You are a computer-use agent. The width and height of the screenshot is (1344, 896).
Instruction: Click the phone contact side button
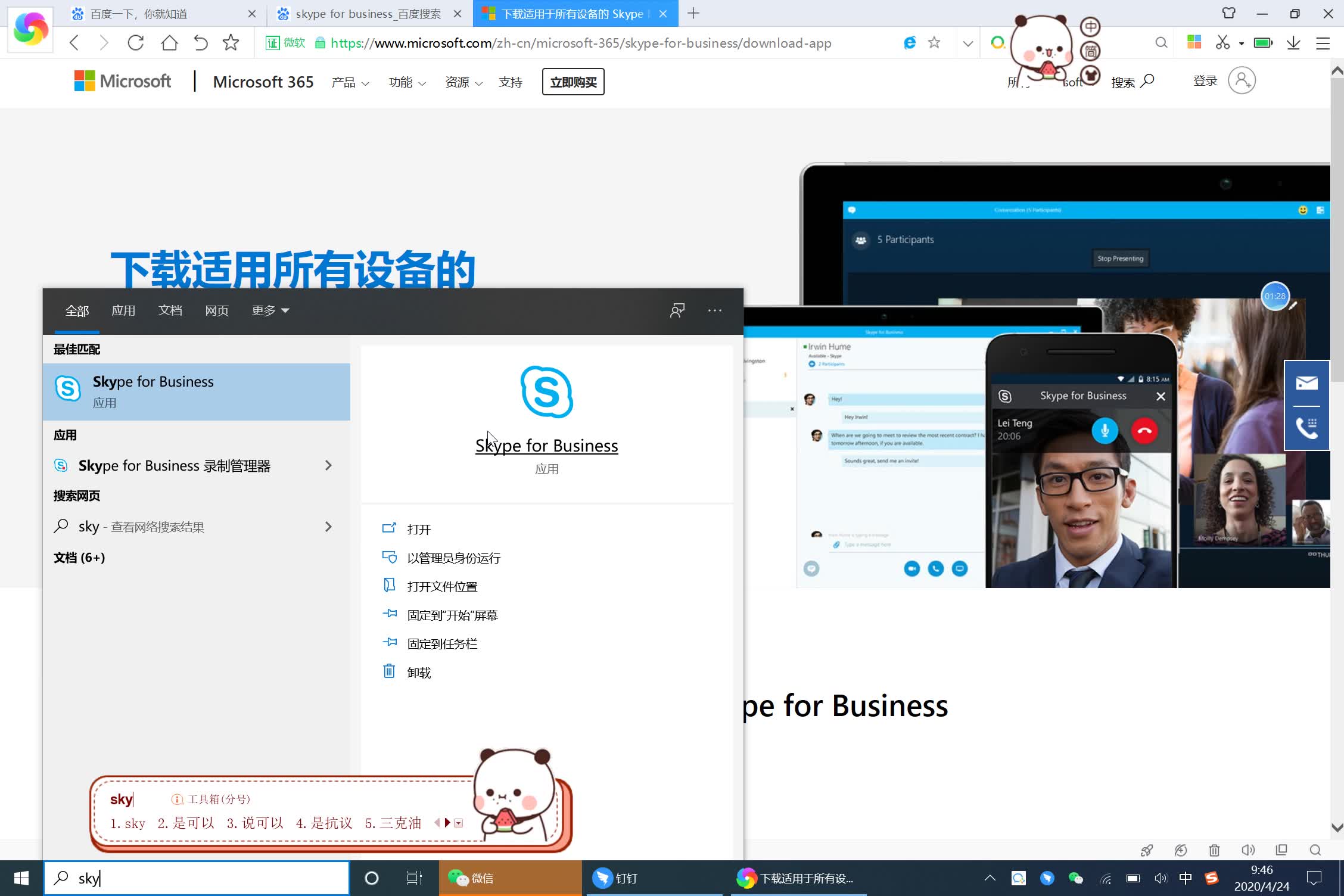1306,428
